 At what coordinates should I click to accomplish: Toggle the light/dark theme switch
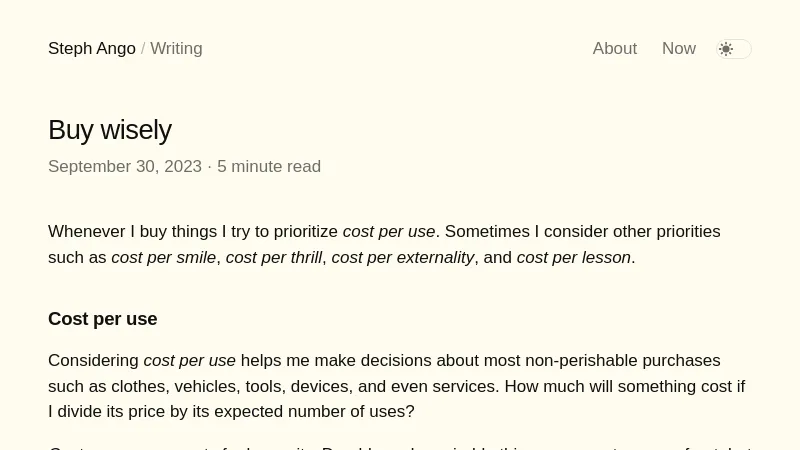[734, 49]
